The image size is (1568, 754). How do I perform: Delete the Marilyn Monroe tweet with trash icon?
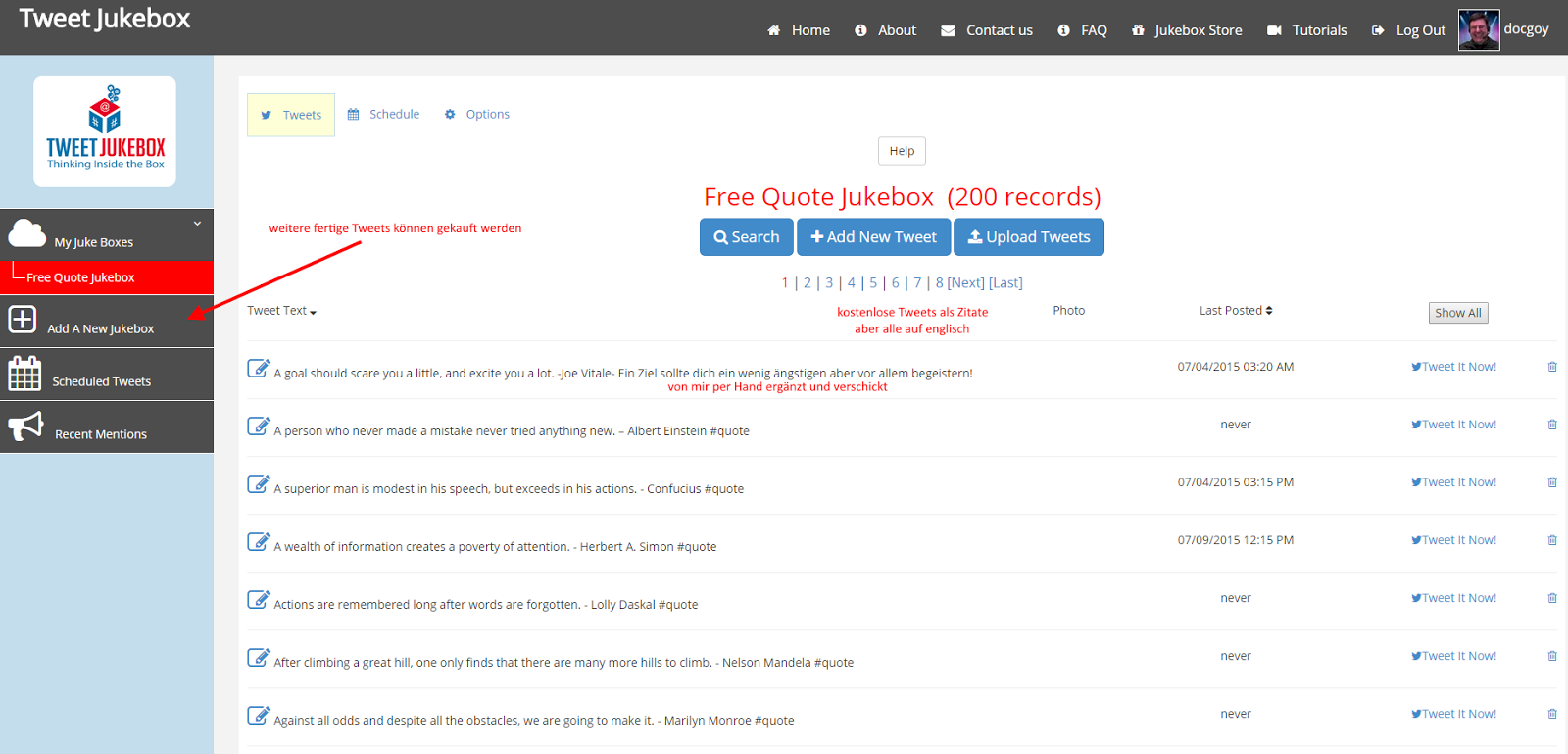coord(1552,714)
